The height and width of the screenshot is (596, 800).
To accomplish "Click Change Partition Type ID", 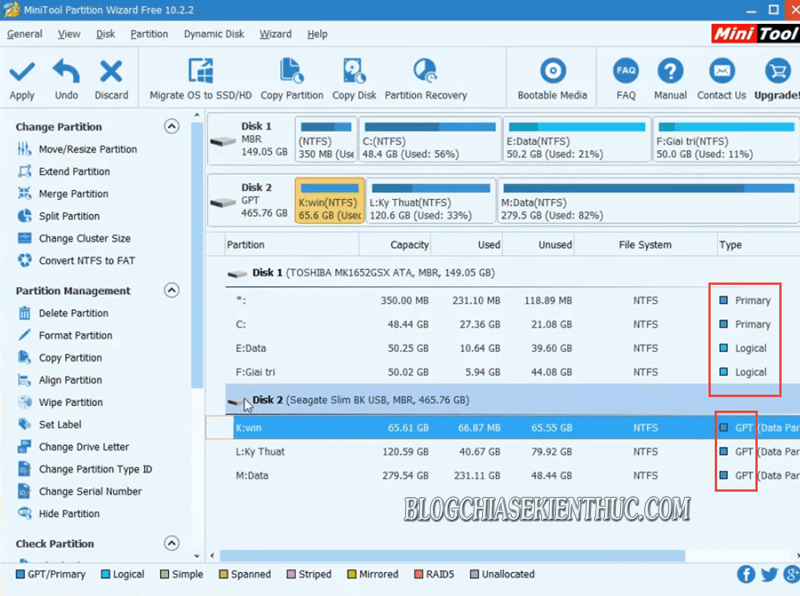I will tap(95, 469).
